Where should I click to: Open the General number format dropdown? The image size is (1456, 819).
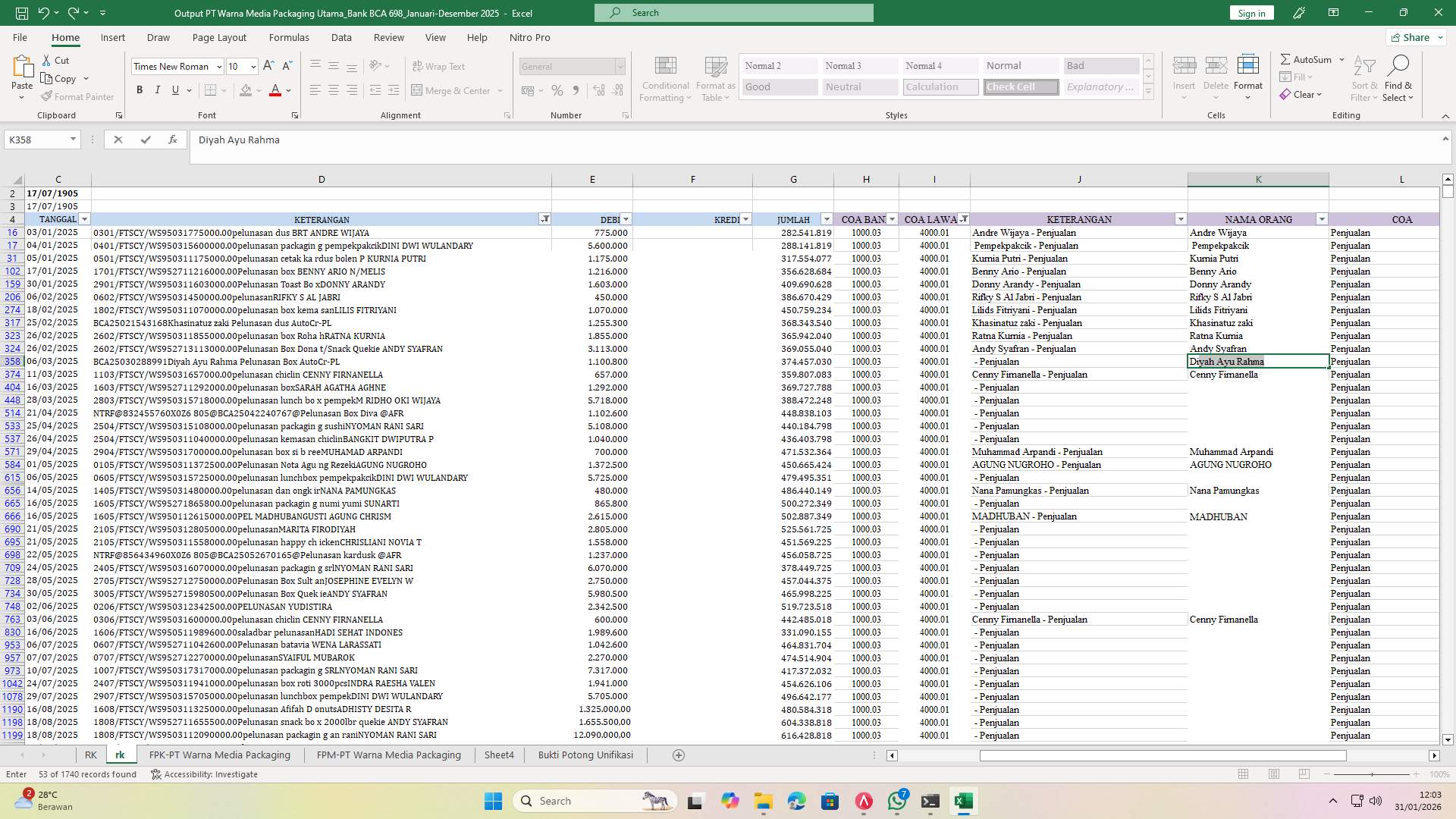click(x=620, y=67)
